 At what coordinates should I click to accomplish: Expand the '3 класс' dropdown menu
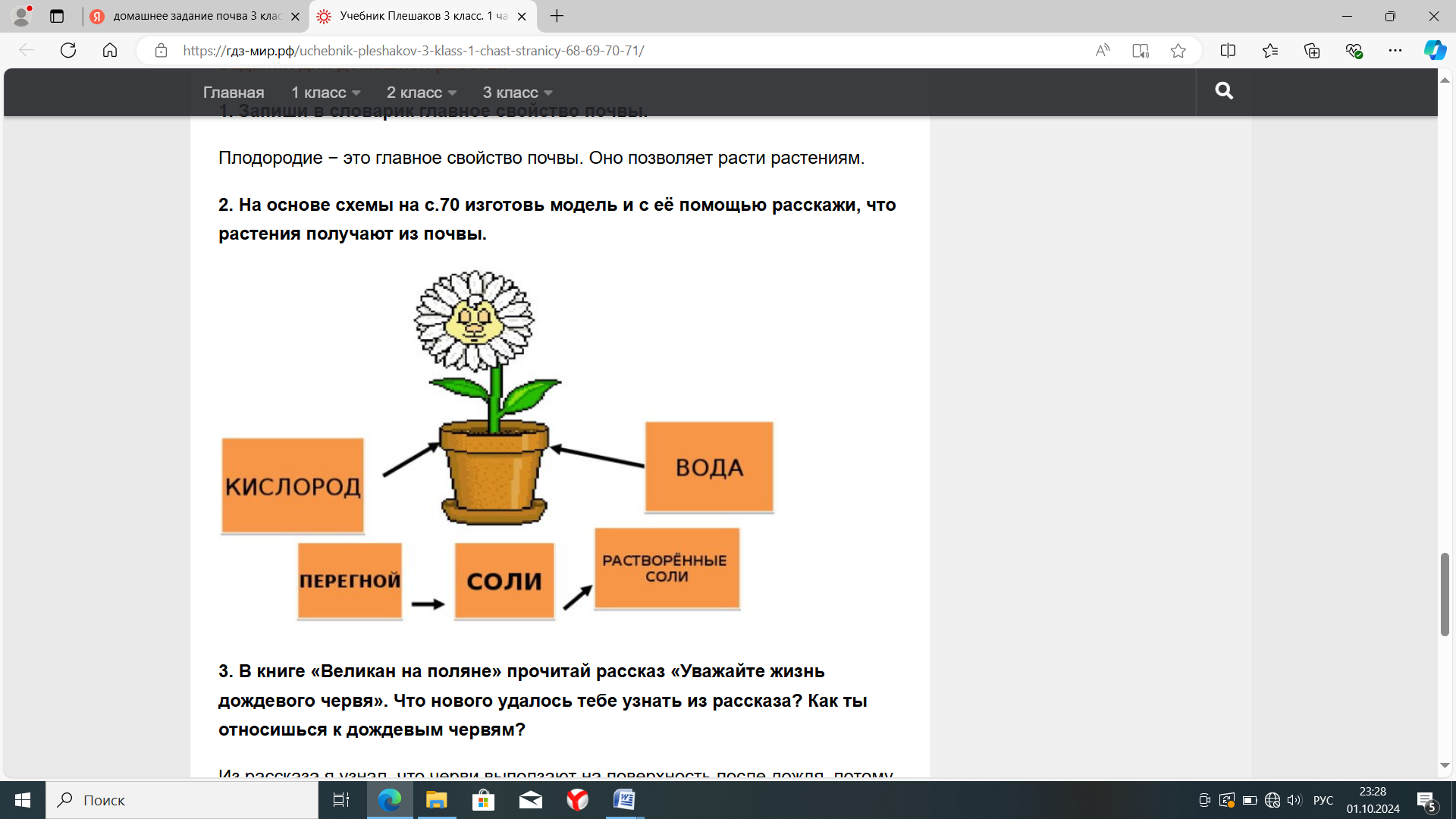point(518,93)
